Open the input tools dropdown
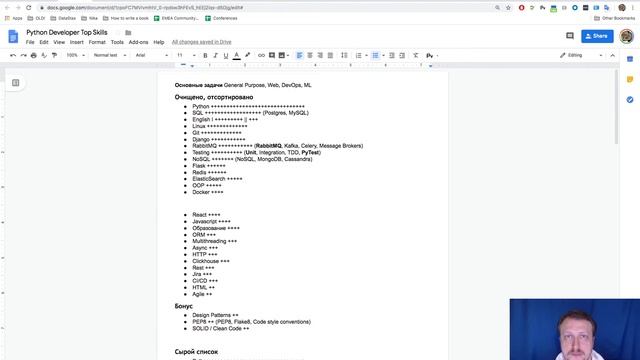Image resolution: width=640 pixels, height=360 pixels. 432,55
